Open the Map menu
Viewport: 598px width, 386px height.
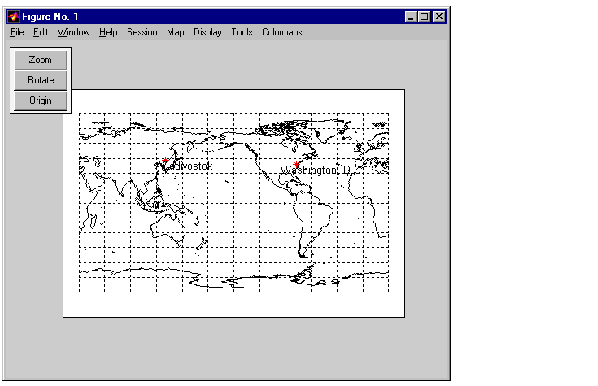pos(175,32)
